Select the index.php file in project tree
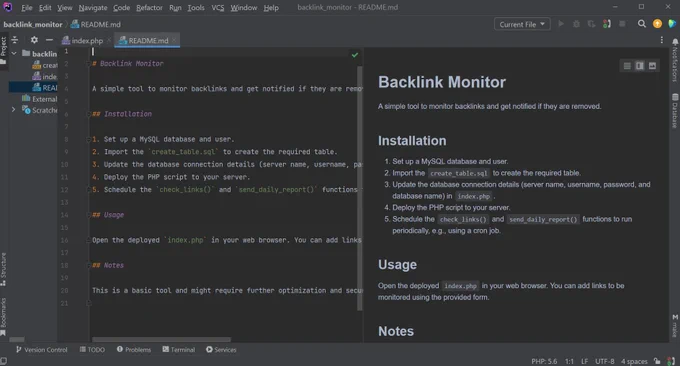 point(45,76)
